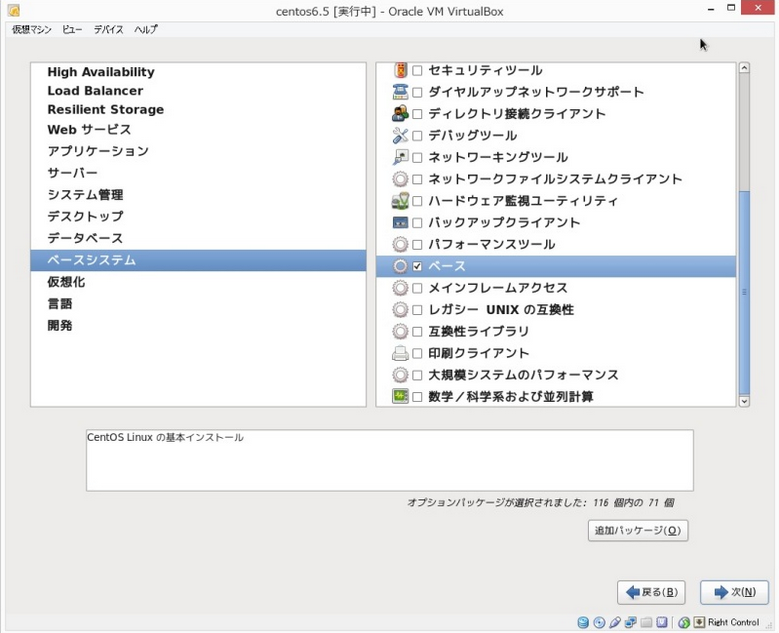This screenshot has width=779, height=633.
Task: Click the Right Control host key label
Action: click(733, 622)
